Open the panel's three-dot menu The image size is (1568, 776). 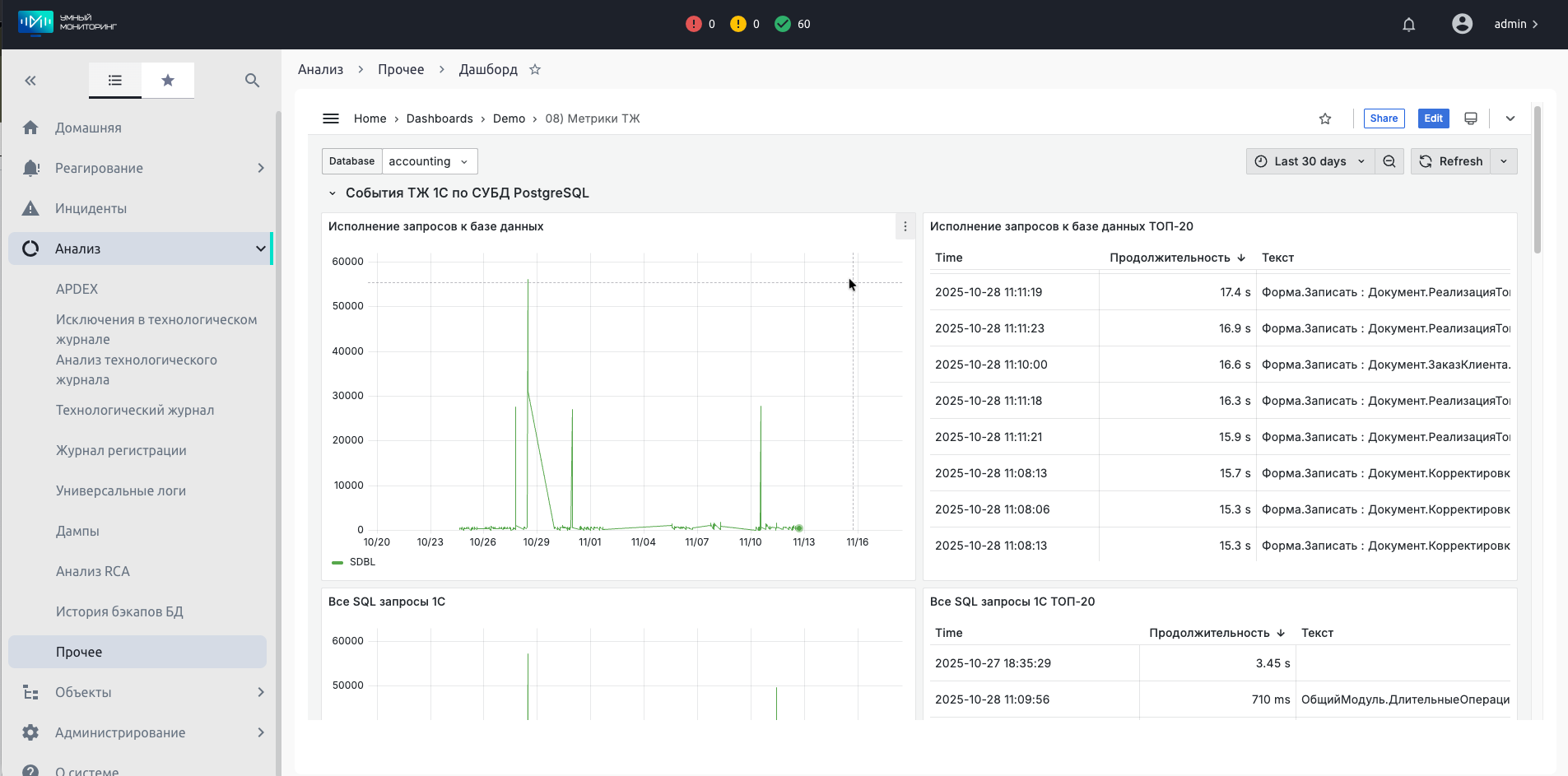coord(905,226)
